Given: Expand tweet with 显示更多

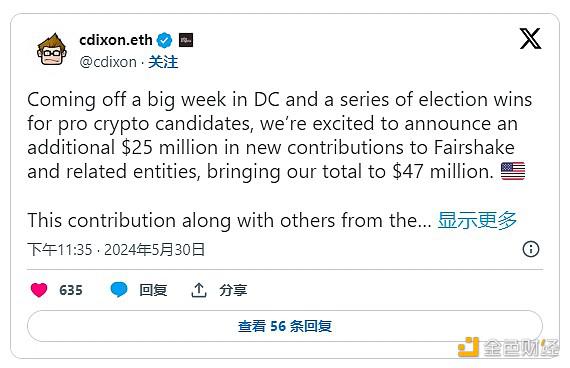Looking at the screenshot, I should coord(477,220).
